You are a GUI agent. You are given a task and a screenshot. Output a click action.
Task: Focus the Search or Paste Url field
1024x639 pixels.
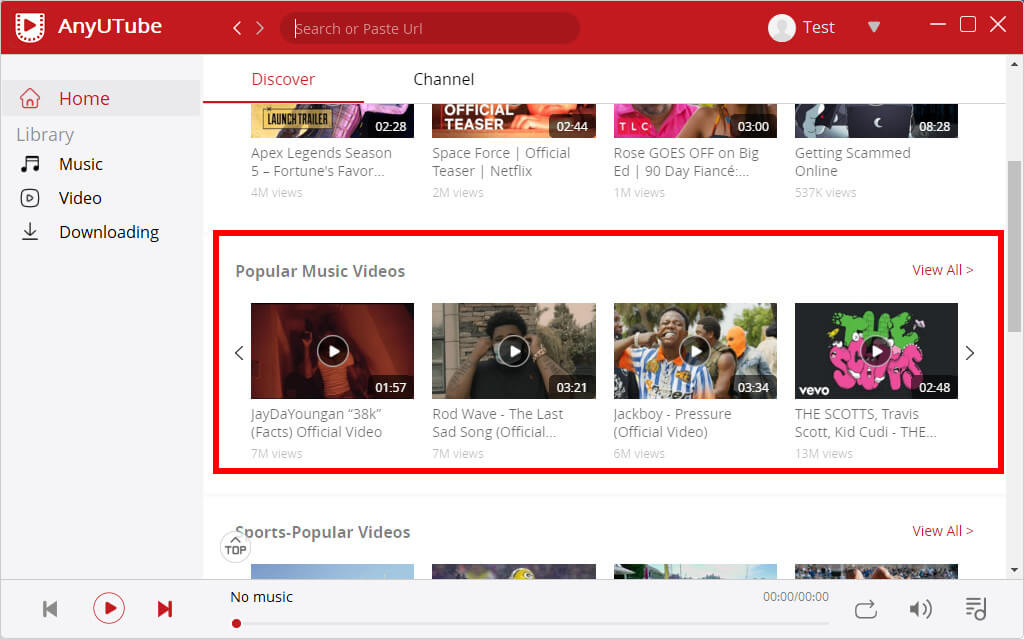pos(430,28)
